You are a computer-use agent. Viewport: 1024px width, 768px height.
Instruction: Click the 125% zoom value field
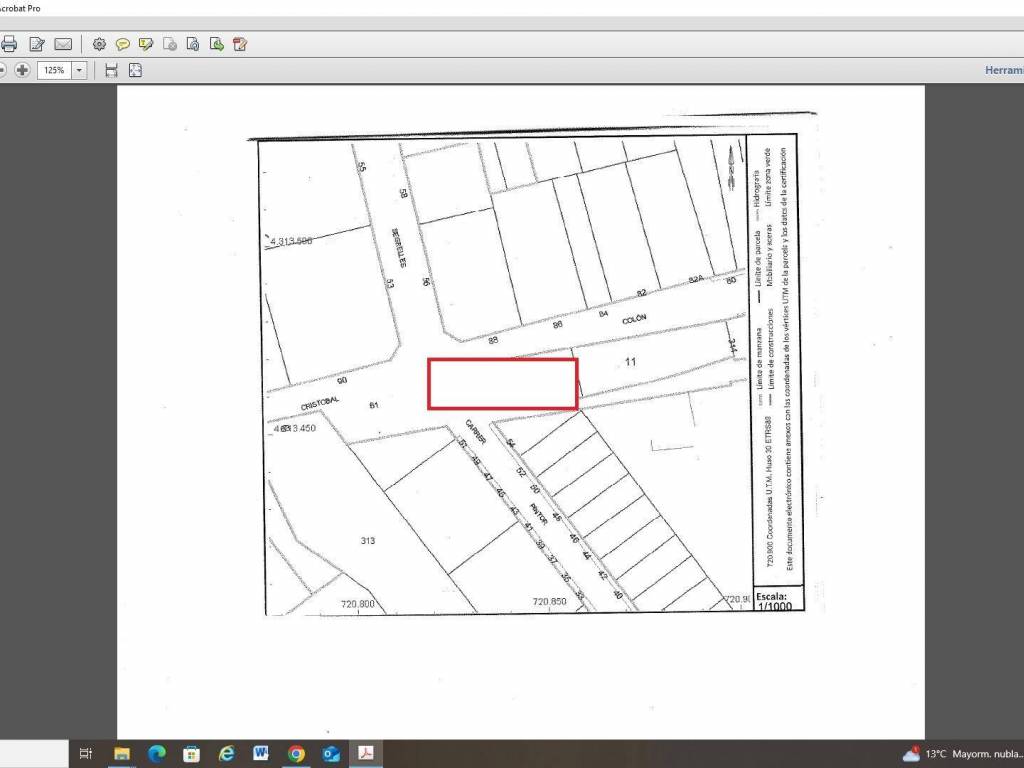coord(53,70)
